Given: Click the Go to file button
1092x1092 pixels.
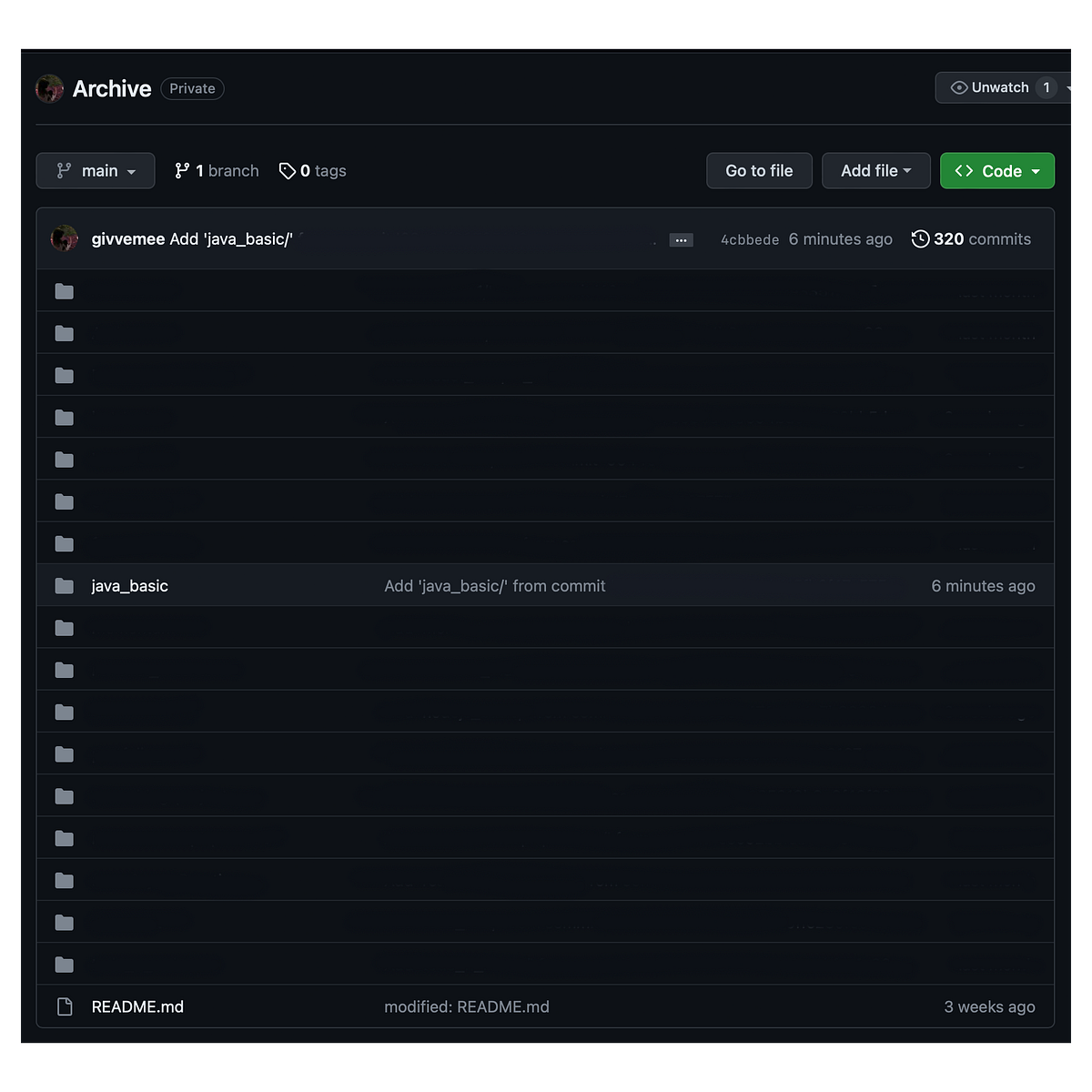Looking at the screenshot, I should click(759, 170).
